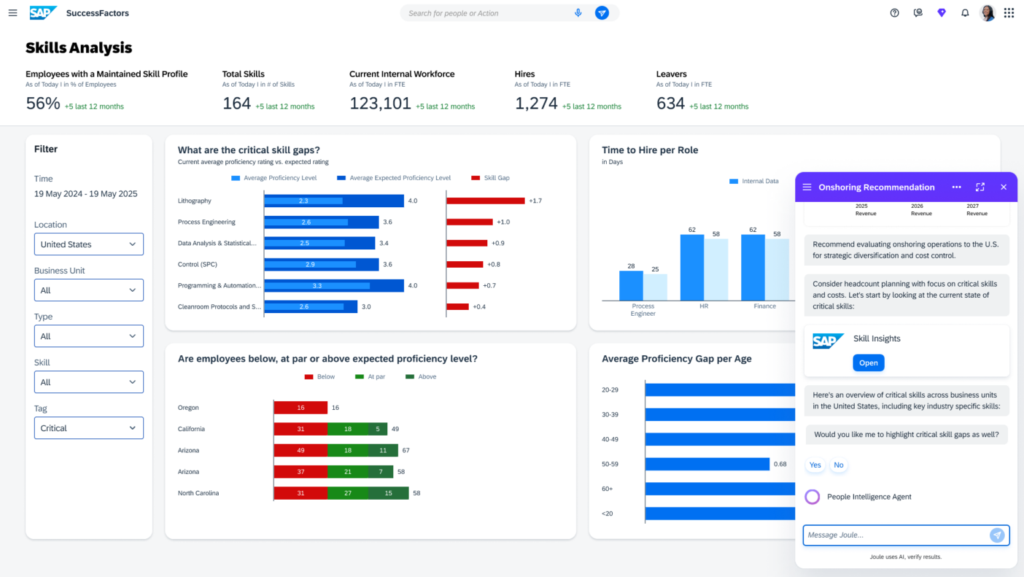Open the notifications bell

click(x=964, y=13)
